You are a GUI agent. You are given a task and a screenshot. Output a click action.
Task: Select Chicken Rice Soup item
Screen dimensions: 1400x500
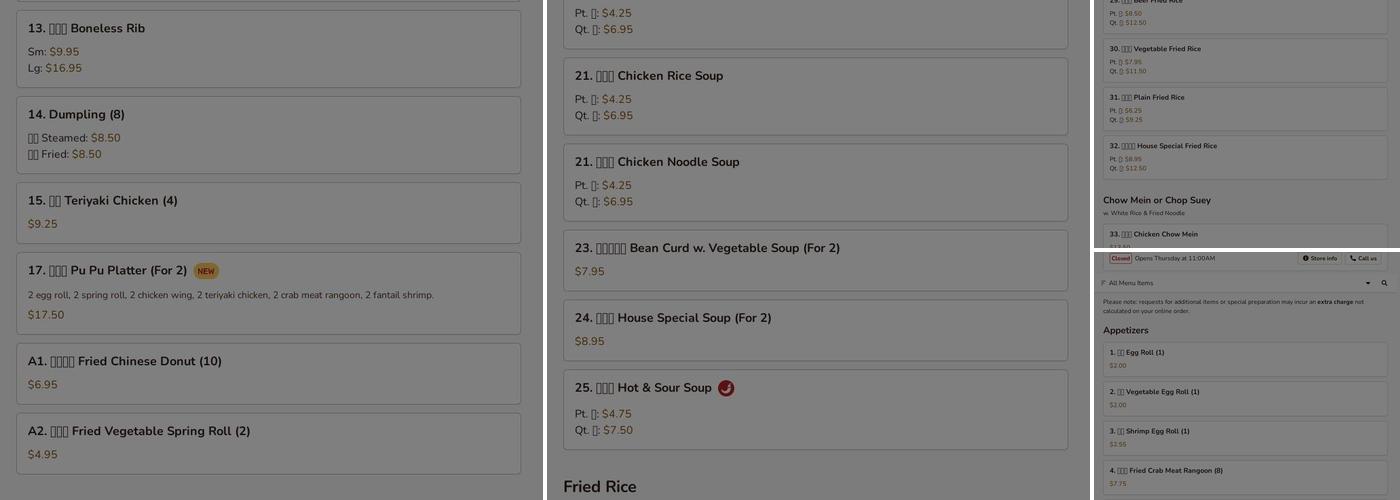pos(815,95)
